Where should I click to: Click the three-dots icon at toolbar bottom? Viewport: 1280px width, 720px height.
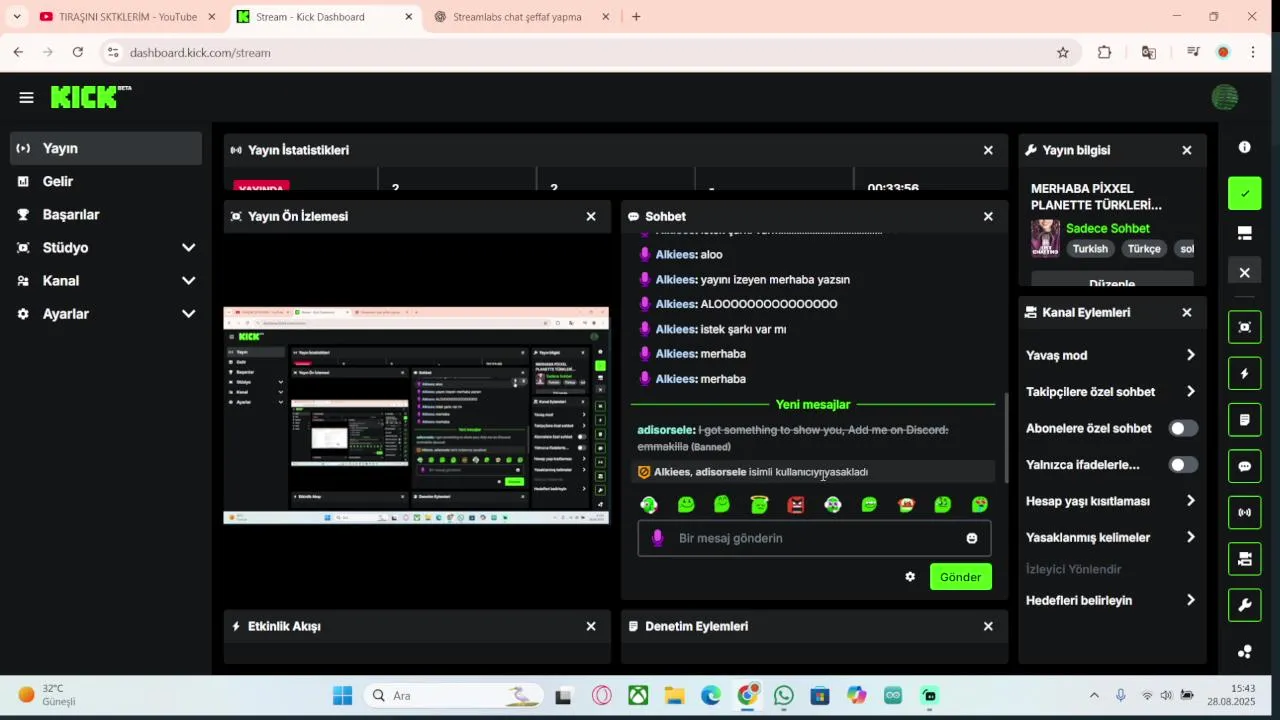(x=1244, y=652)
